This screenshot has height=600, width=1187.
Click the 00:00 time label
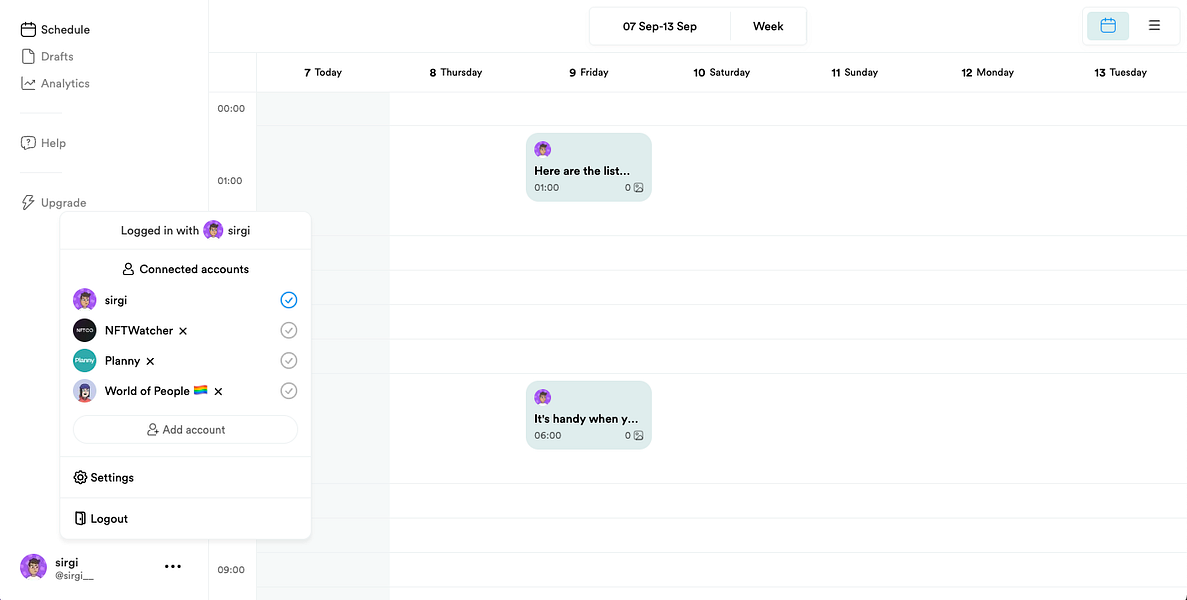231,108
